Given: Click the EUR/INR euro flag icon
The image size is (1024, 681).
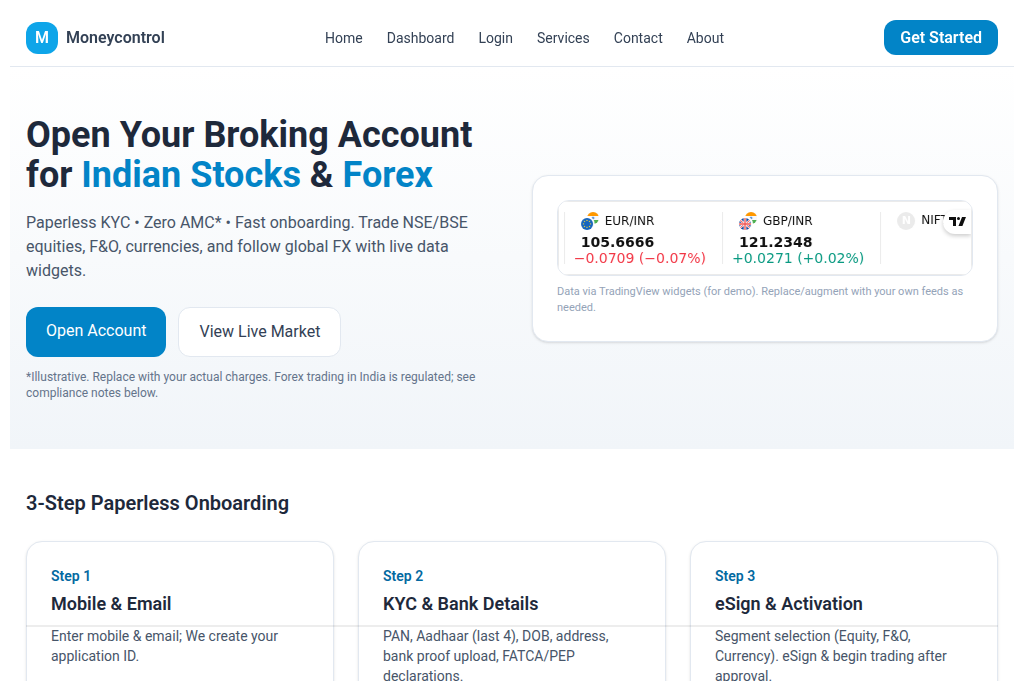Looking at the screenshot, I should coord(589,221).
